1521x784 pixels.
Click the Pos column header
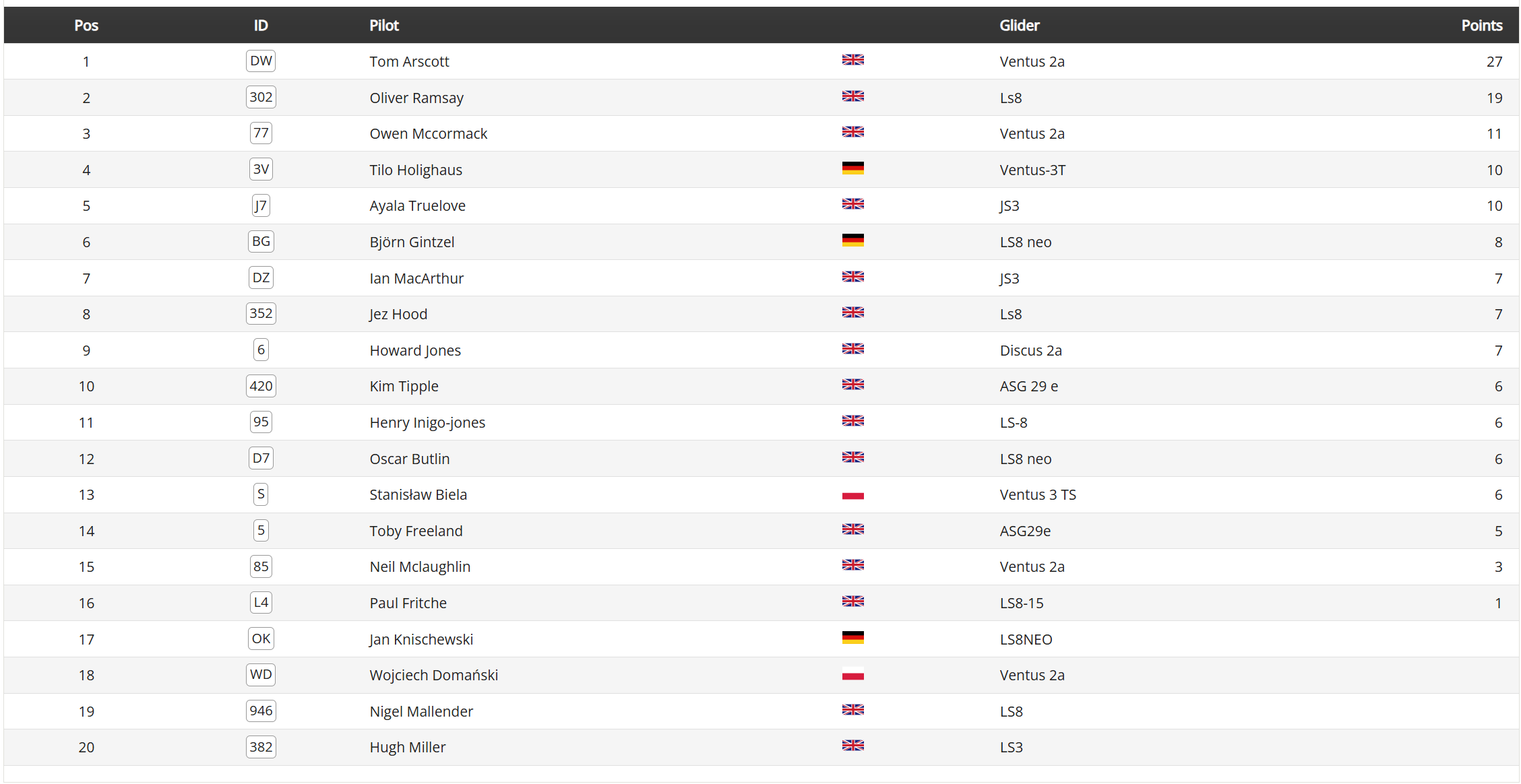pos(86,26)
